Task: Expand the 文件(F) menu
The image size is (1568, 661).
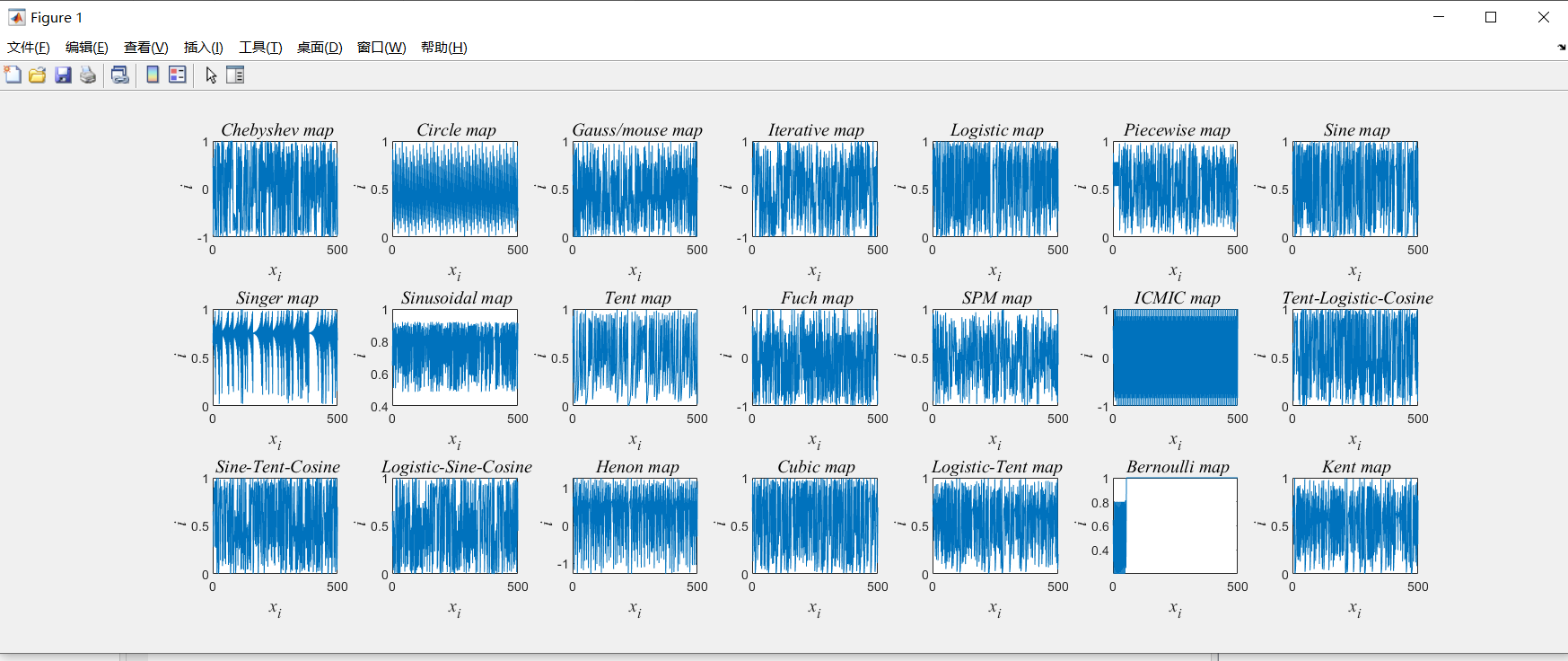Action: click(x=29, y=48)
